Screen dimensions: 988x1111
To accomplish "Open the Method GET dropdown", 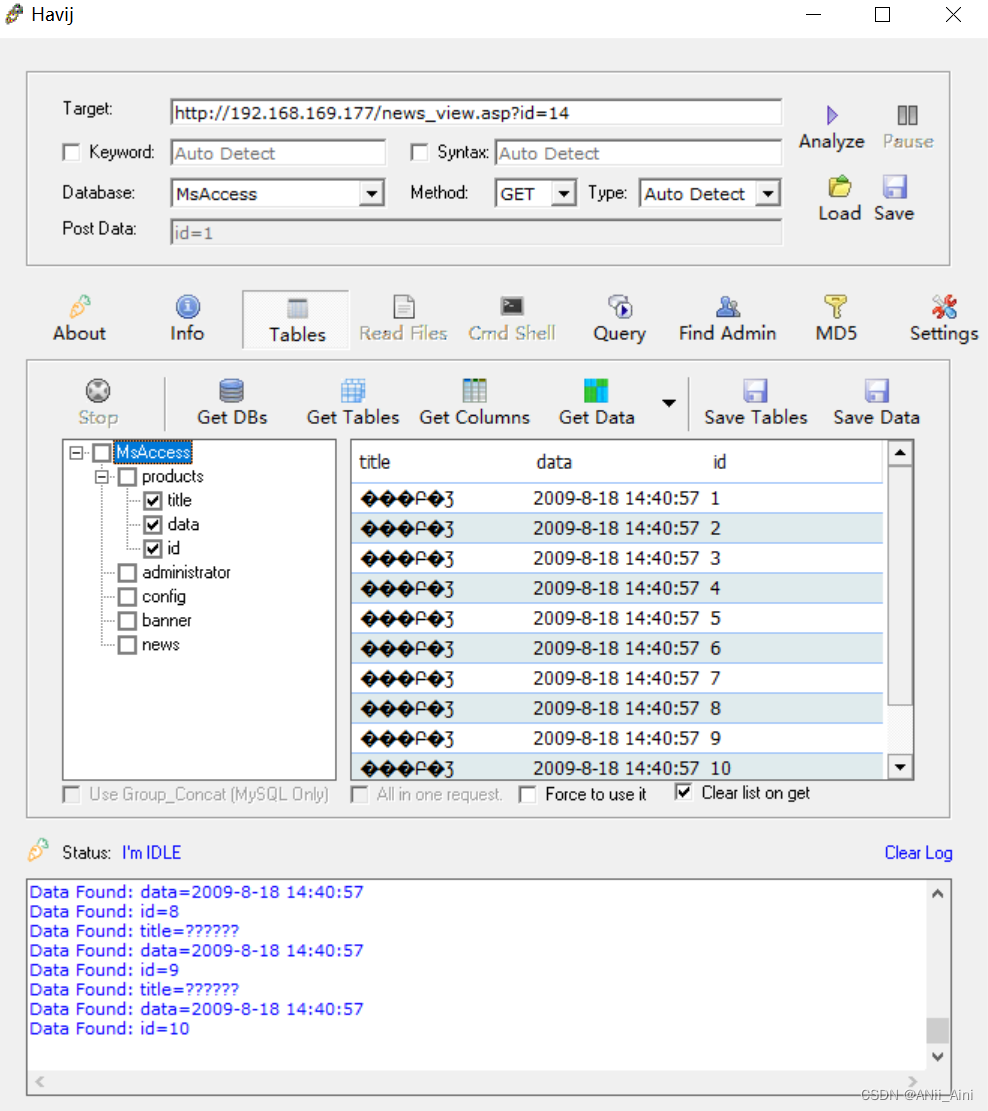I will click(x=563, y=193).
